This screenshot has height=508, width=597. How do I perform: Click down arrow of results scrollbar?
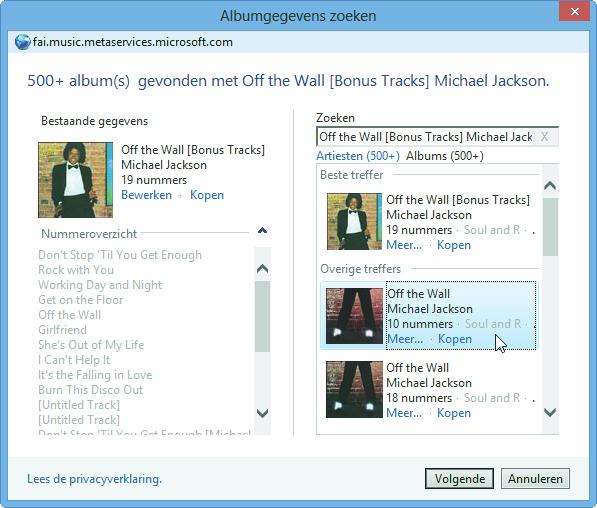pos(550,412)
